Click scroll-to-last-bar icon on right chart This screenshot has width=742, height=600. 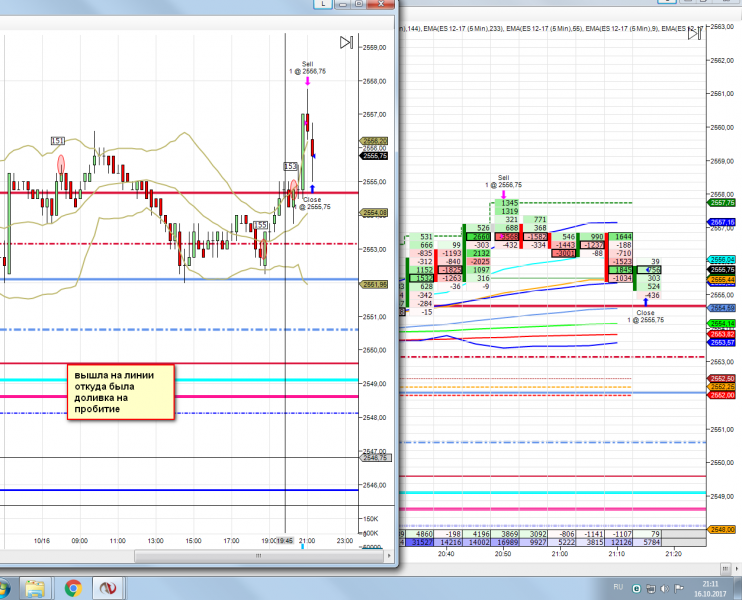[692, 33]
